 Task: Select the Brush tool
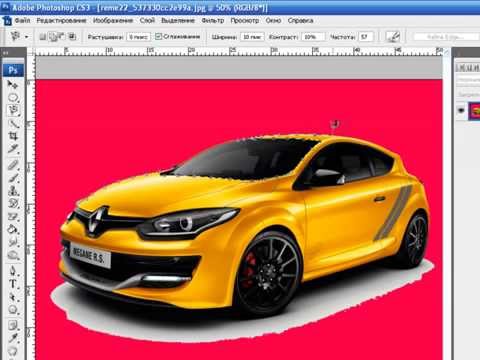(x=13, y=178)
